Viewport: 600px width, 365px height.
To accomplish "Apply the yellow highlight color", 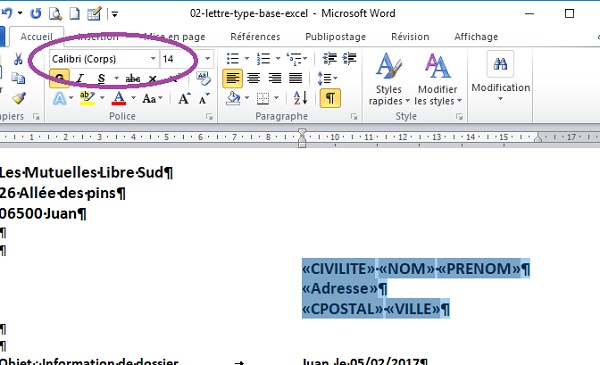I will click(87, 98).
